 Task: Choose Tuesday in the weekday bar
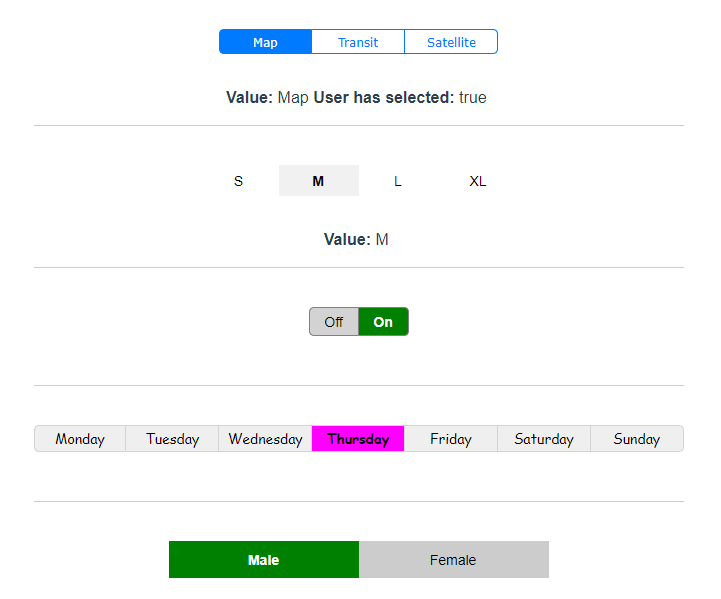point(172,439)
